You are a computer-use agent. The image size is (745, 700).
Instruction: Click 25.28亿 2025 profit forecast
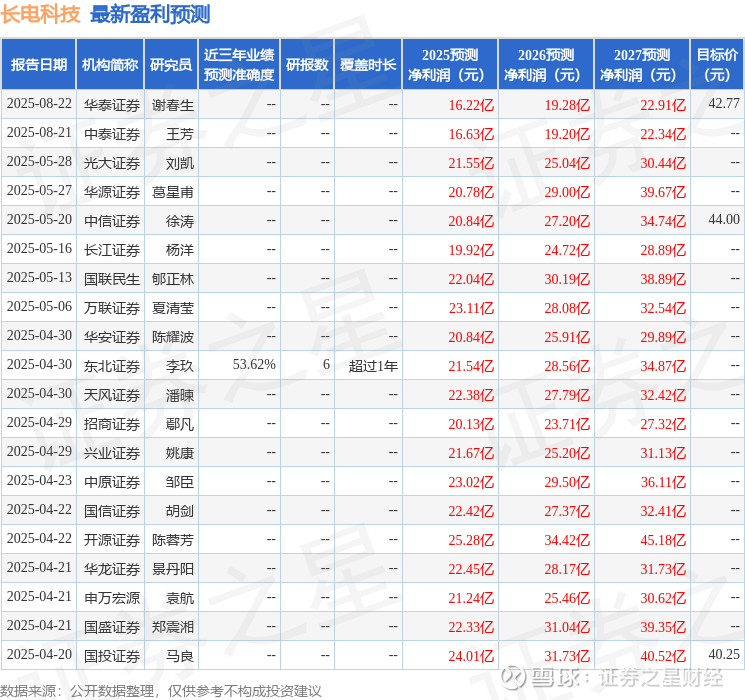[x=471, y=540]
